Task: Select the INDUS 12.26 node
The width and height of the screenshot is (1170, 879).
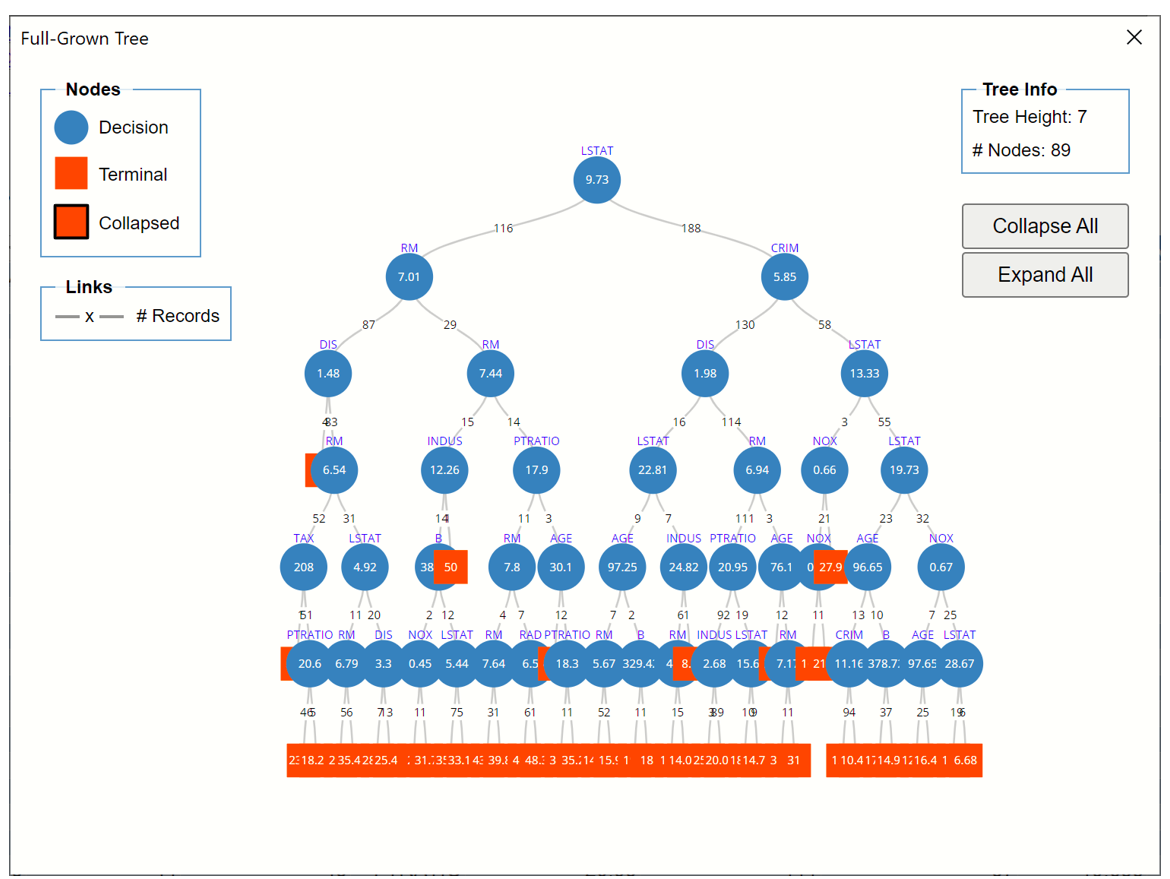Action: 444,470
